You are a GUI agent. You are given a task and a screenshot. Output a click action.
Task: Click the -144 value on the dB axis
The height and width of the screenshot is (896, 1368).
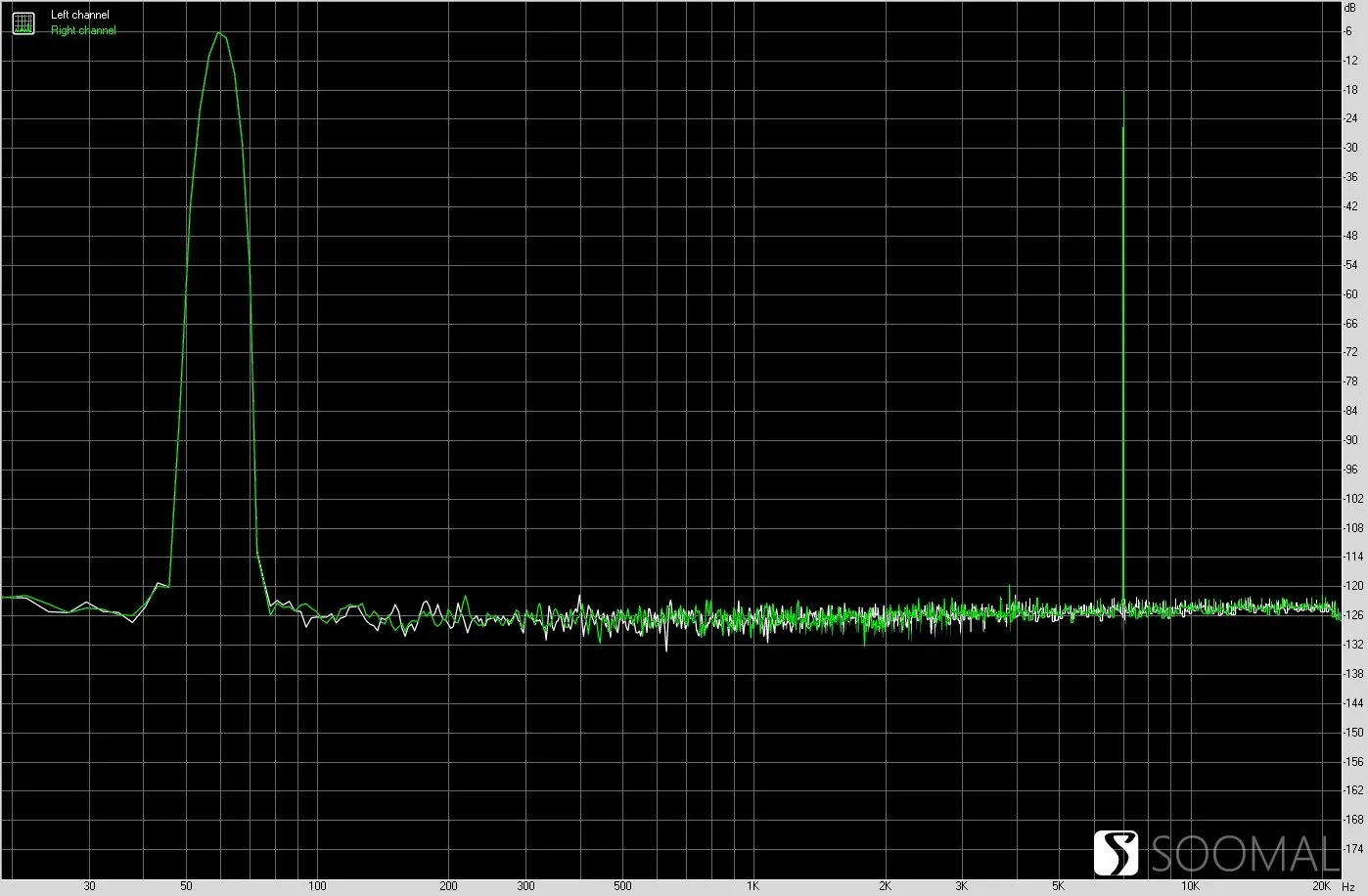pos(1352,703)
